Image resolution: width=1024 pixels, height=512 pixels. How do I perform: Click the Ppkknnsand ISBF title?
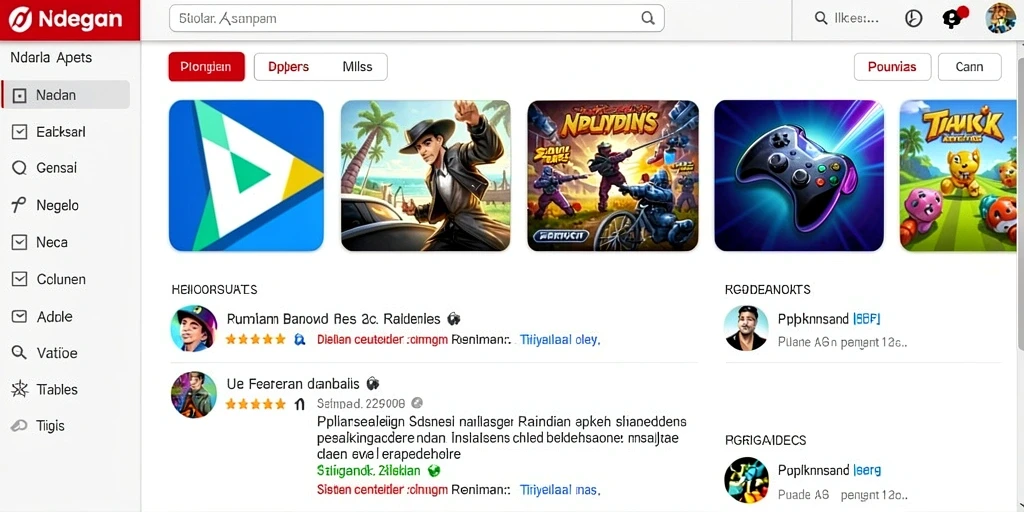click(829, 319)
